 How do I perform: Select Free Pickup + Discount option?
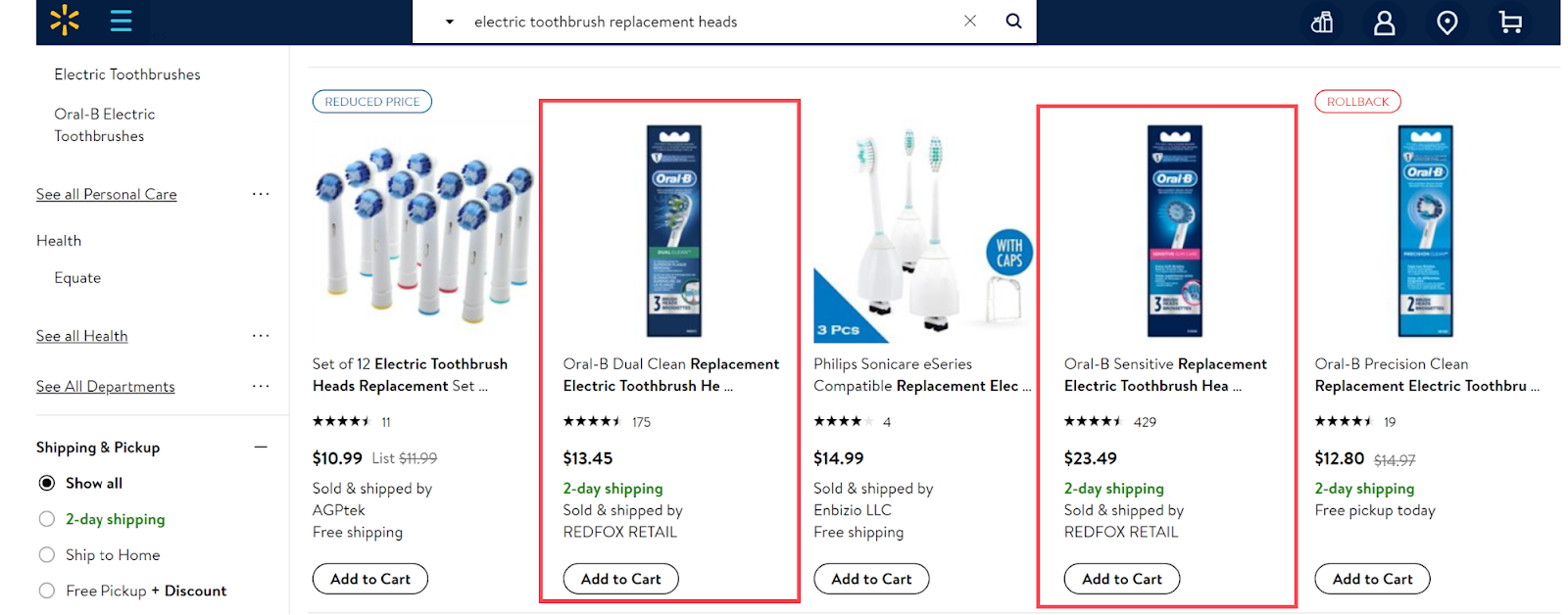click(x=47, y=591)
